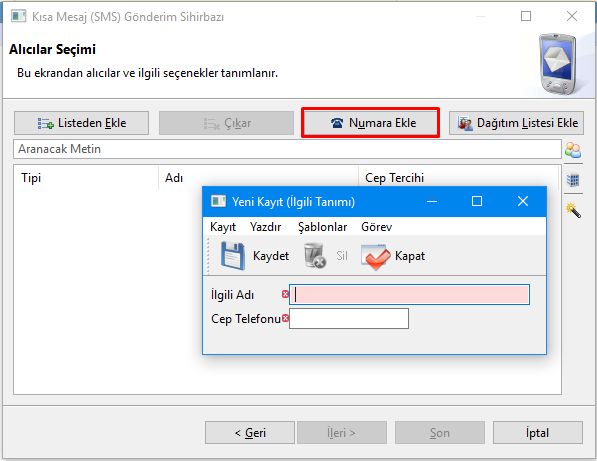Cancel the wizard with İptal
Viewport: 597px width, 461px height.
[538, 432]
